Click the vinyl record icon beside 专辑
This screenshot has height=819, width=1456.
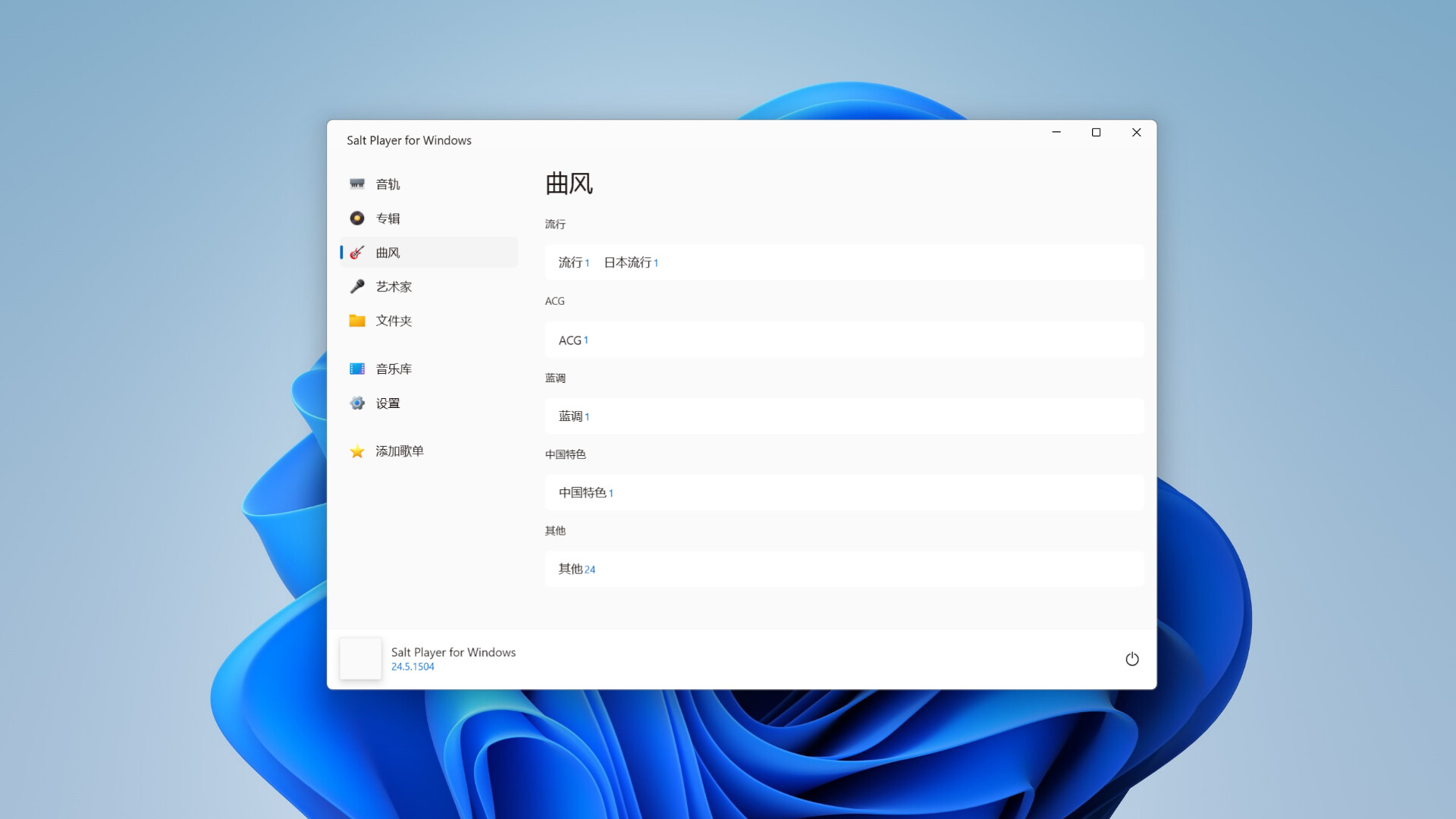[x=357, y=218]
